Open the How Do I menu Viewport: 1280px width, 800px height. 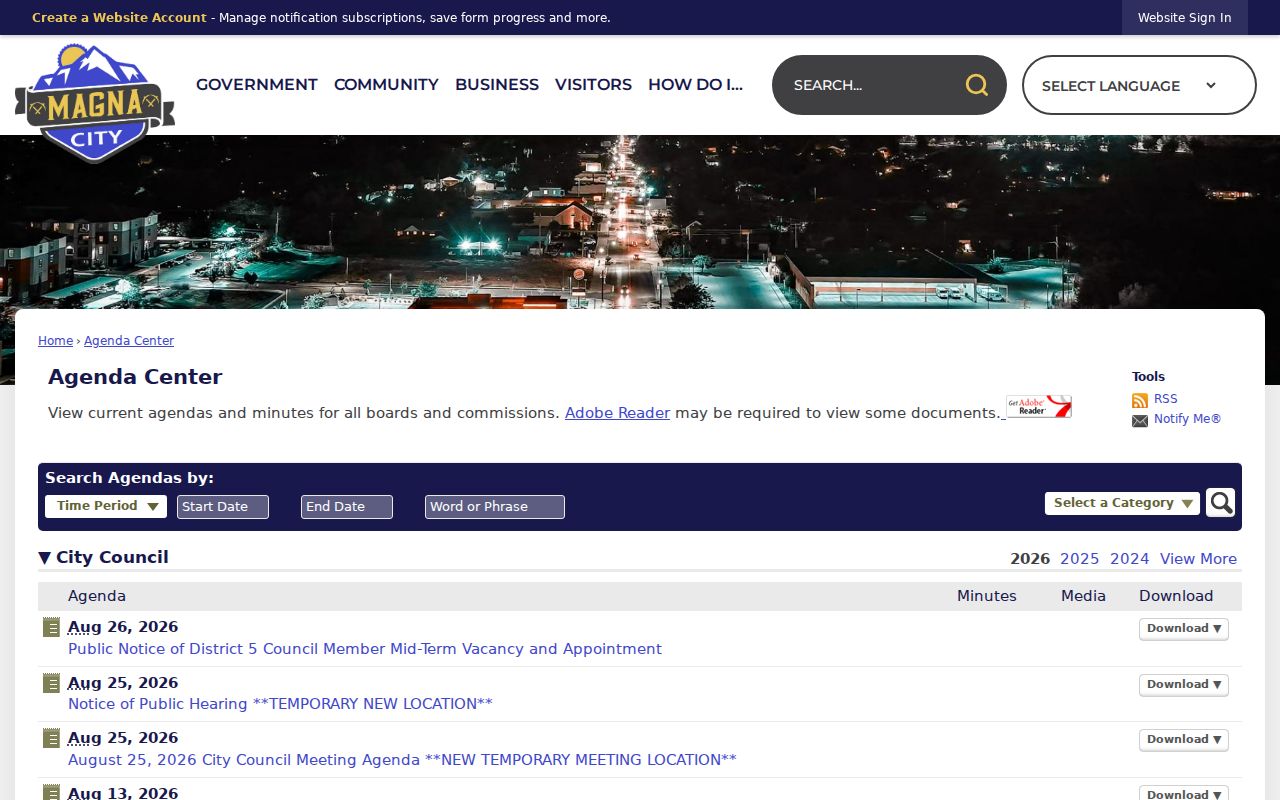[695, 85]
